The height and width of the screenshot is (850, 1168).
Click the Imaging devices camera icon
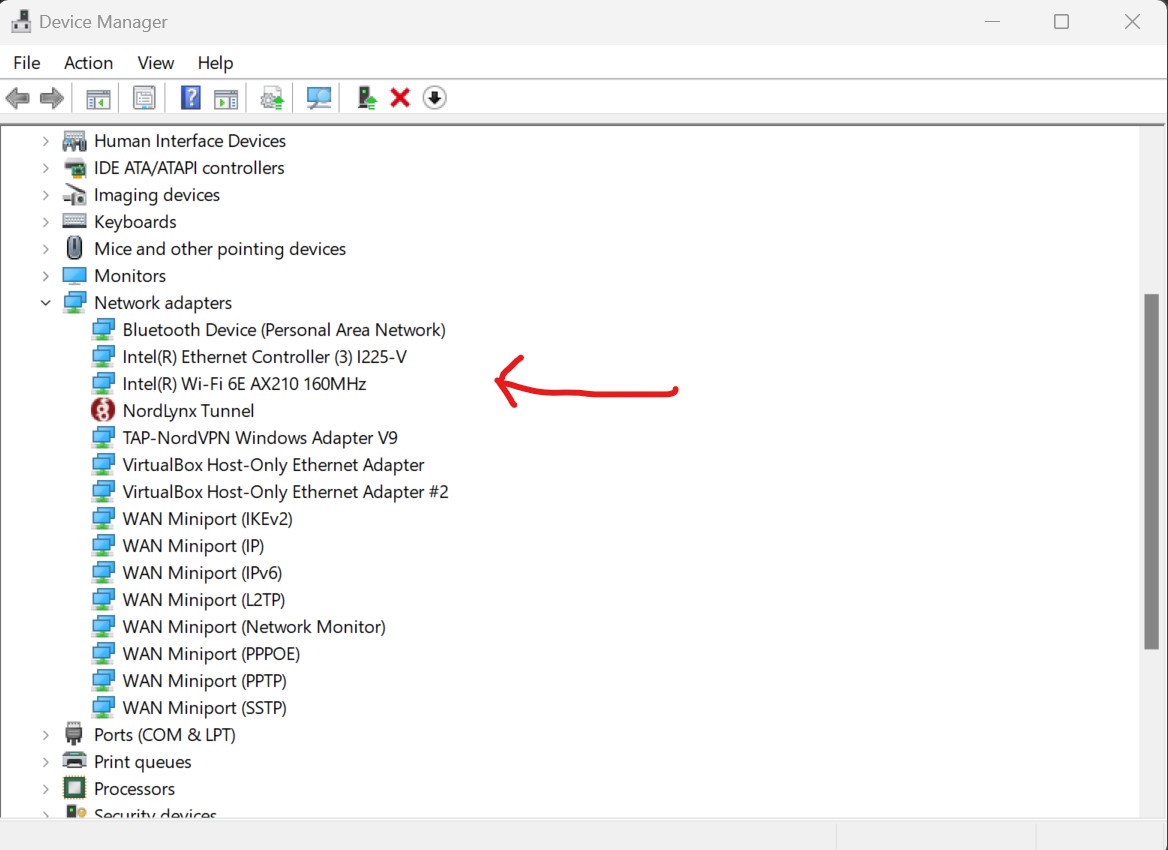click(x=74, y=194)
